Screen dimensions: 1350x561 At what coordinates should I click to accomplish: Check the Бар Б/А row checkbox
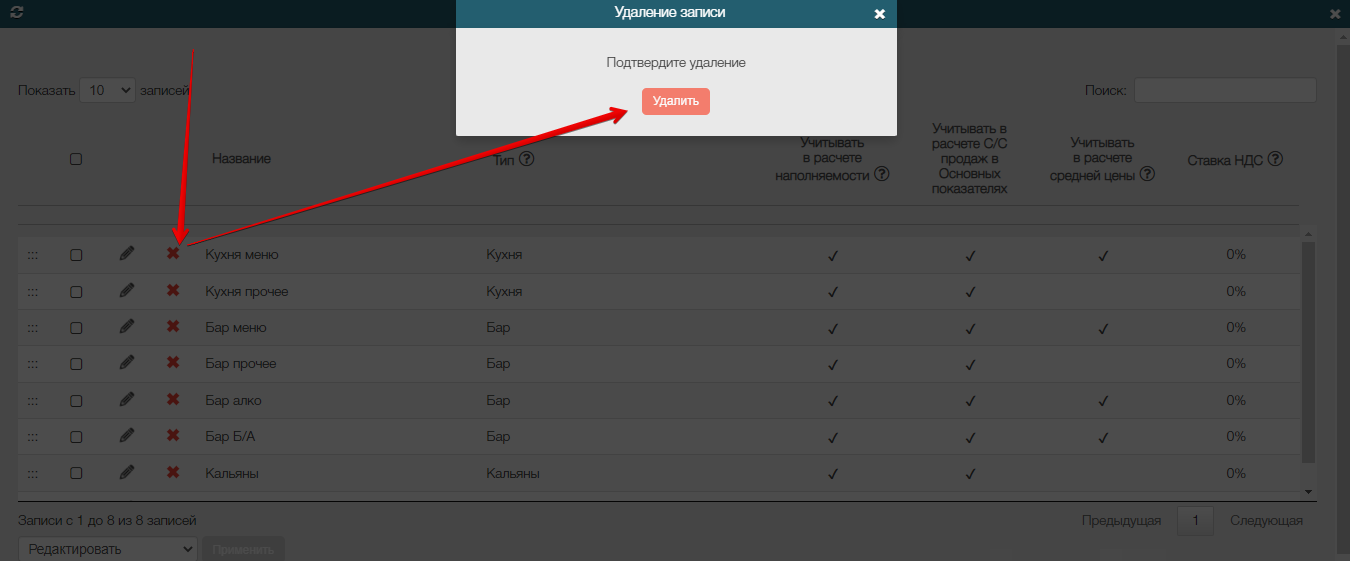click(x=76, y=437)
